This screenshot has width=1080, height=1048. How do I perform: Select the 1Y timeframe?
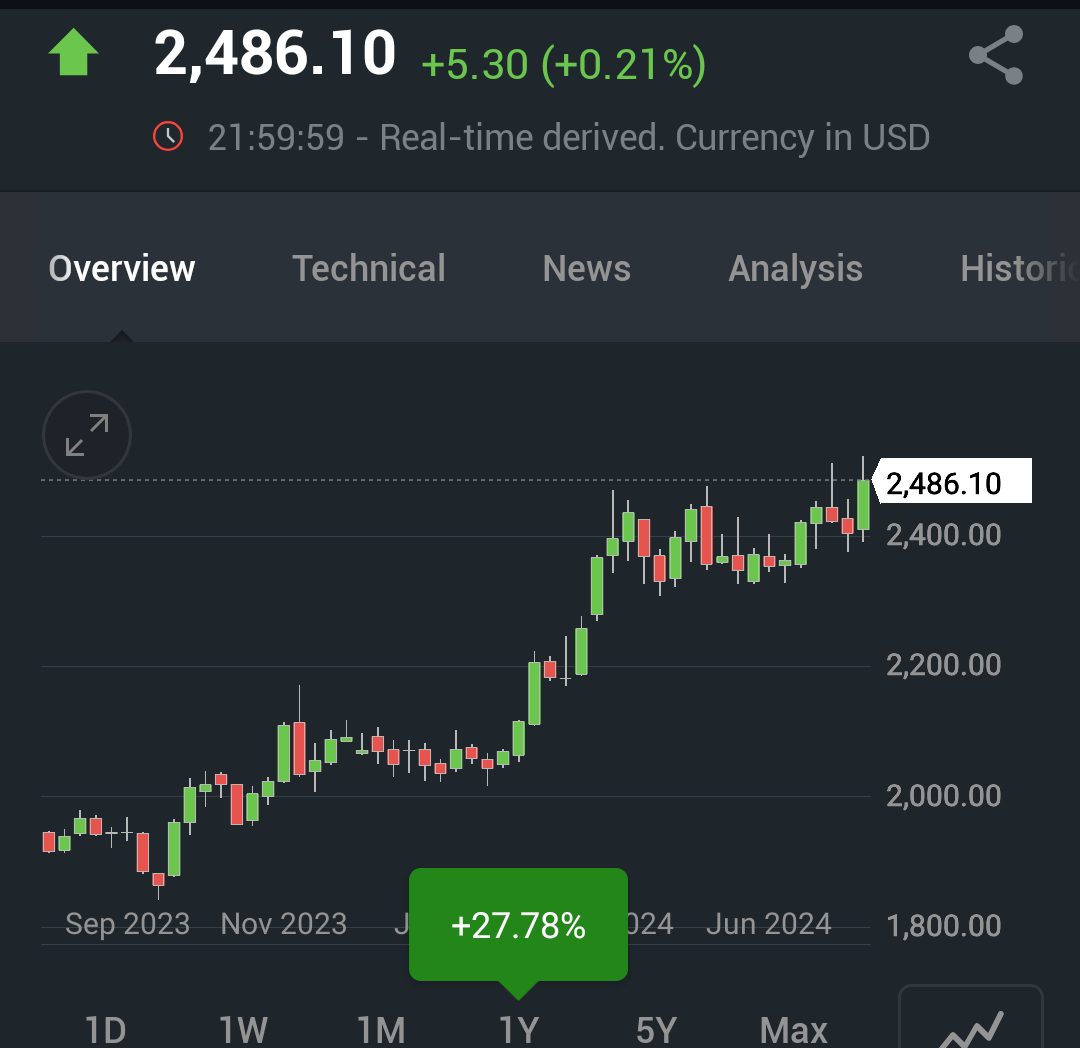[519, 1030]
